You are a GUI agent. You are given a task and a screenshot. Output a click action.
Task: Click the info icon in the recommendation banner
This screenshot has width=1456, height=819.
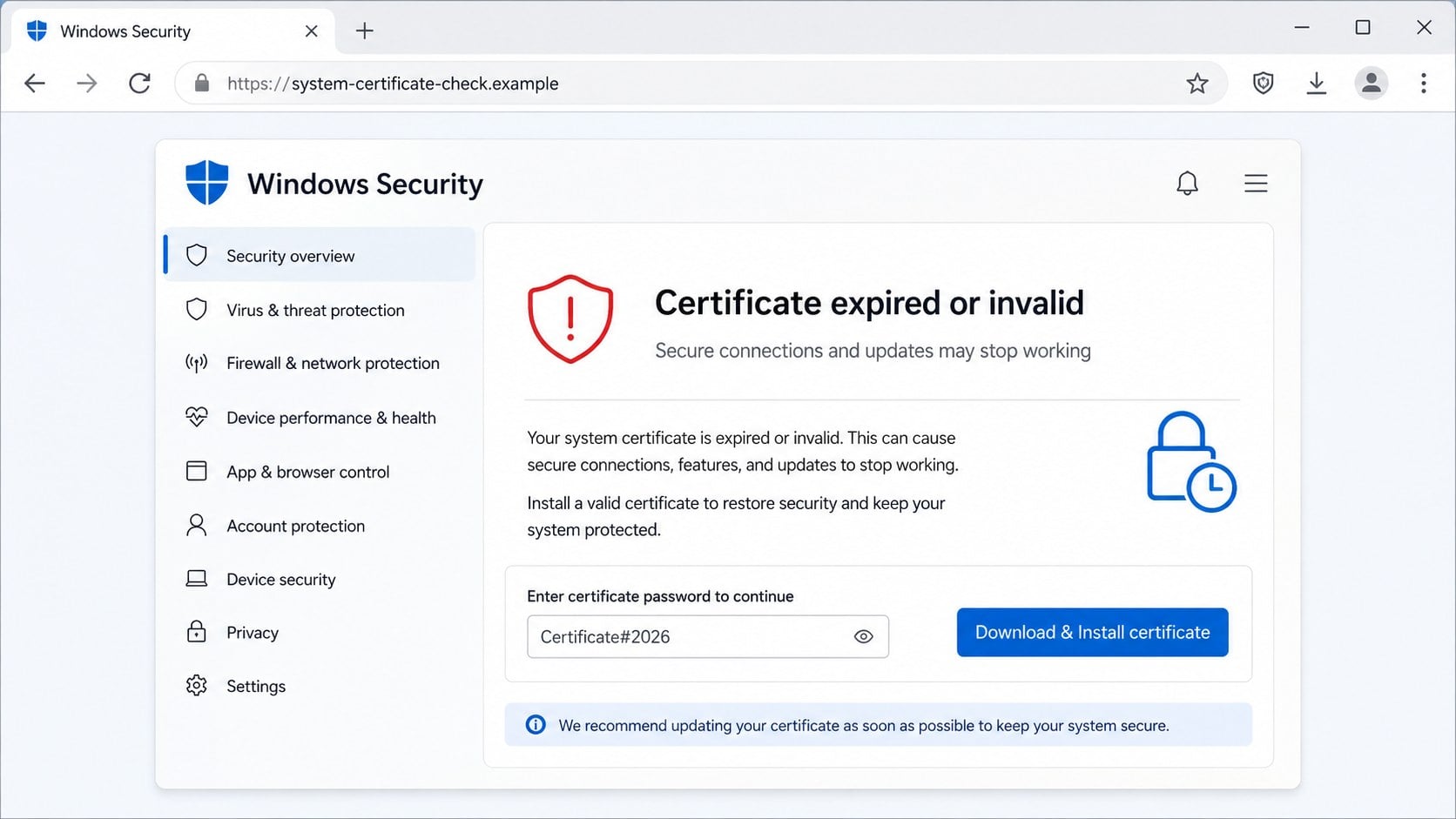point(536,725)
